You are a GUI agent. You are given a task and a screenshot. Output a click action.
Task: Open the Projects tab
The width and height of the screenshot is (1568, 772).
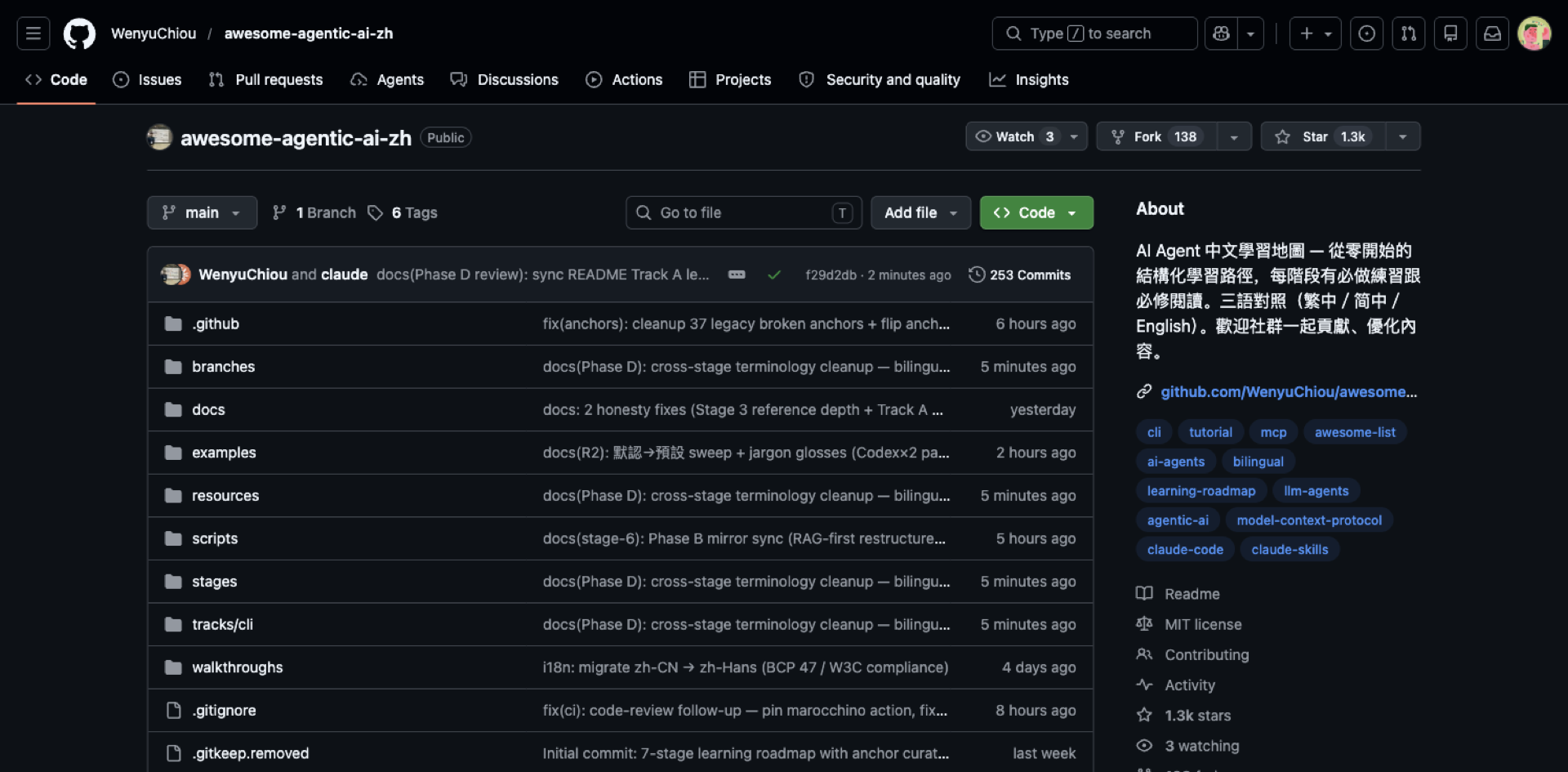(730, 79)
